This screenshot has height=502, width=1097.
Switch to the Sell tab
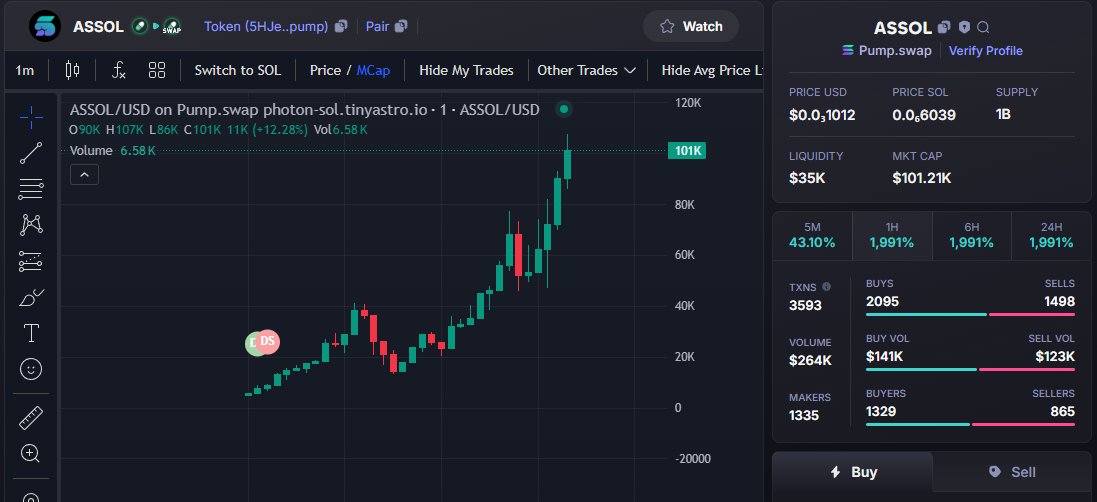[x=1012, y=472]
